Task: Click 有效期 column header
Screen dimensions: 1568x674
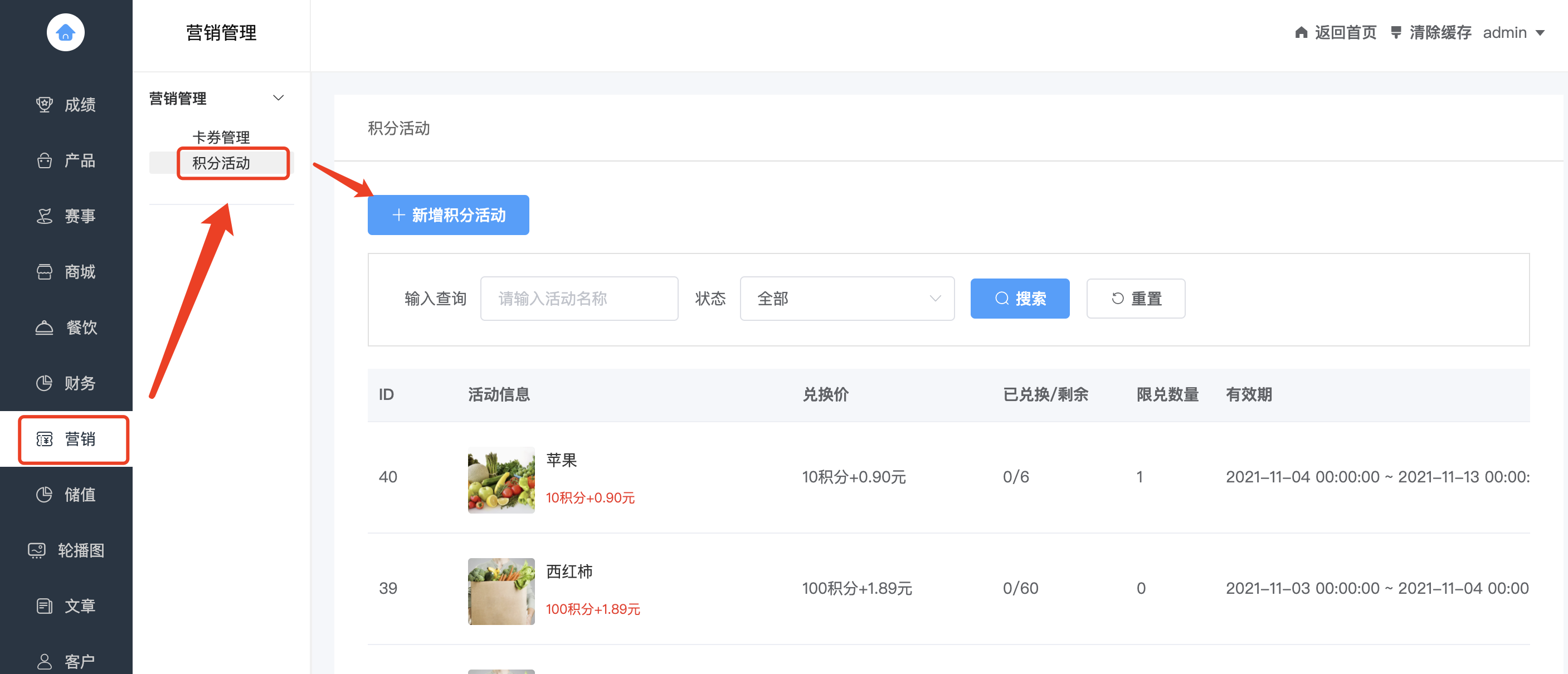Action: pyautogui.click(x=1248, y=395)
